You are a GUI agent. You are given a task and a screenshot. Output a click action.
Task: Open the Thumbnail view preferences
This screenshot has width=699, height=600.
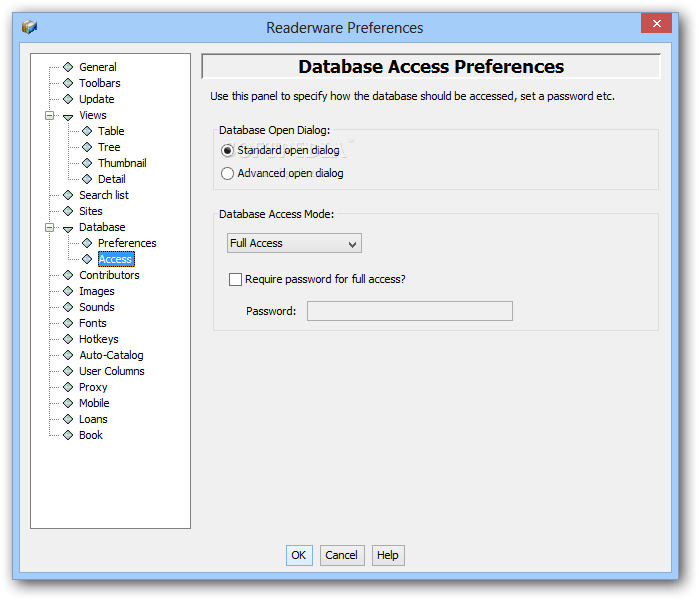(x=122, y=163)
